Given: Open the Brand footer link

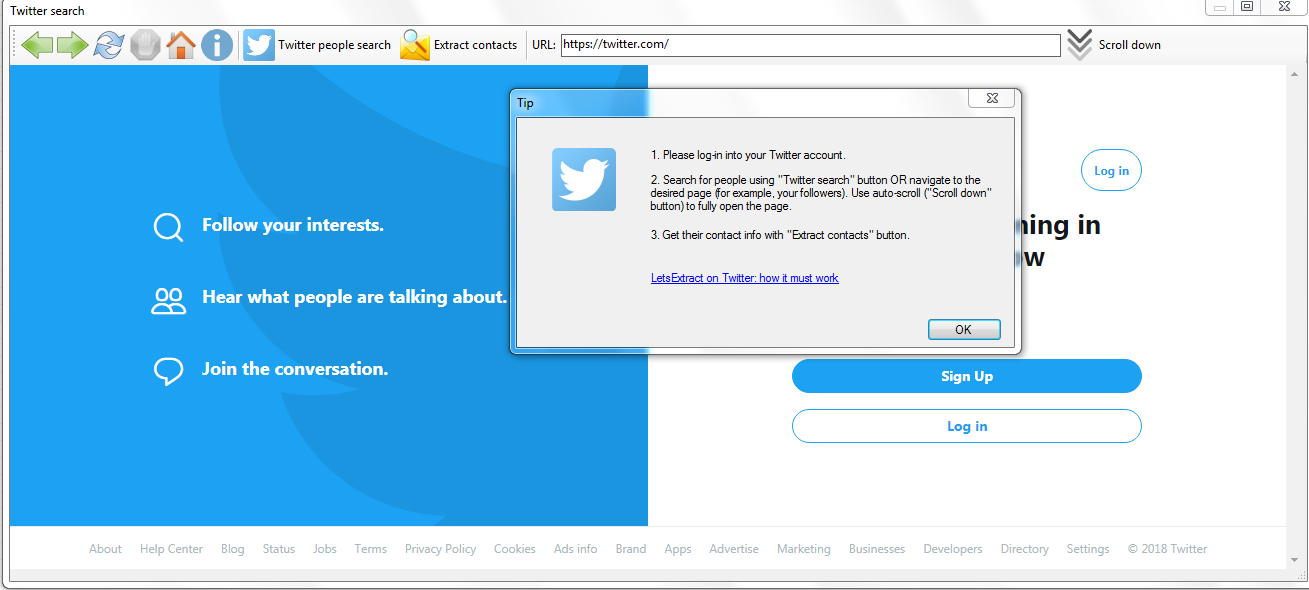Looking at the screenshot, I should coord(631,549).
